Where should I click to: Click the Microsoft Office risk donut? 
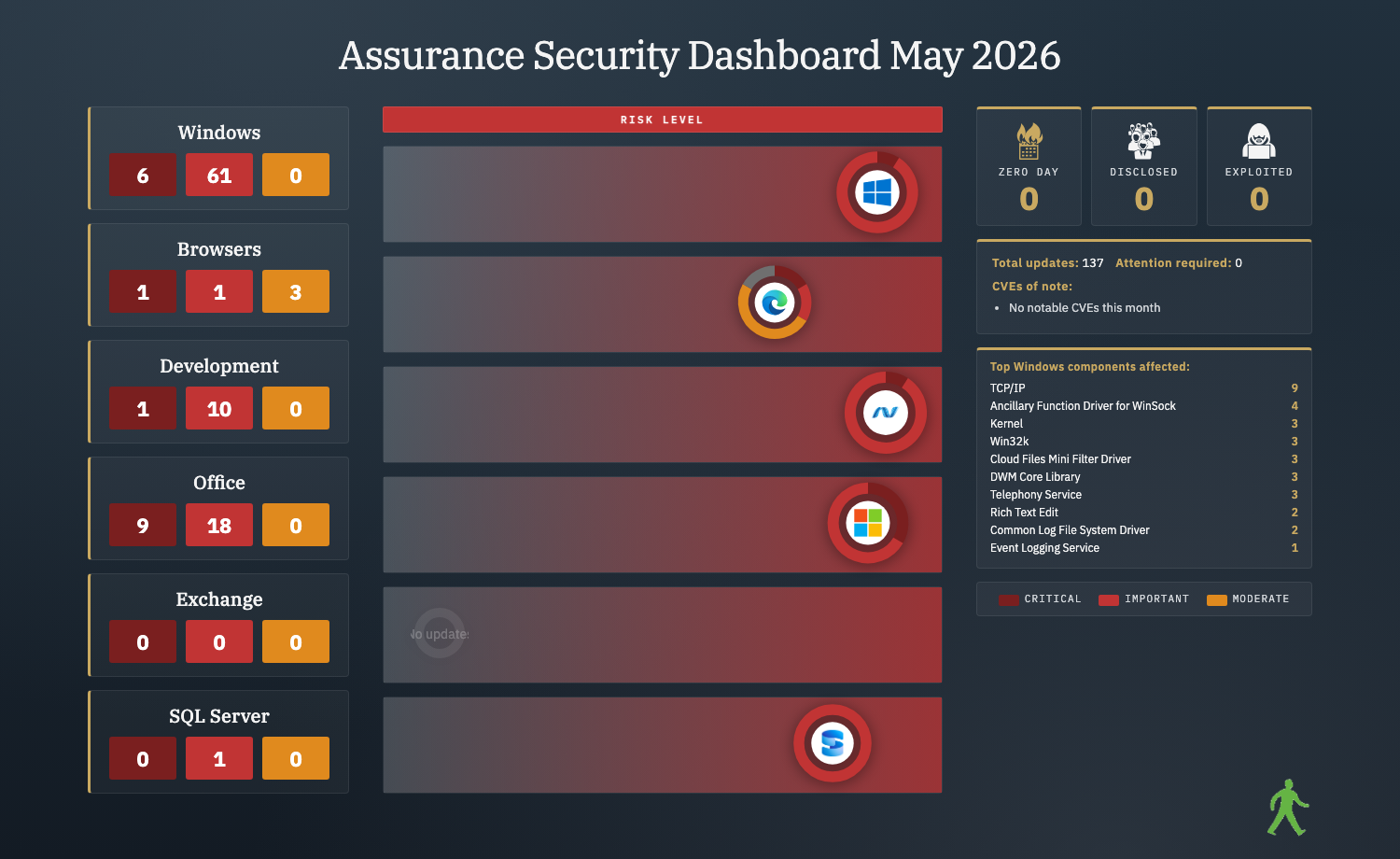(868, 523)
